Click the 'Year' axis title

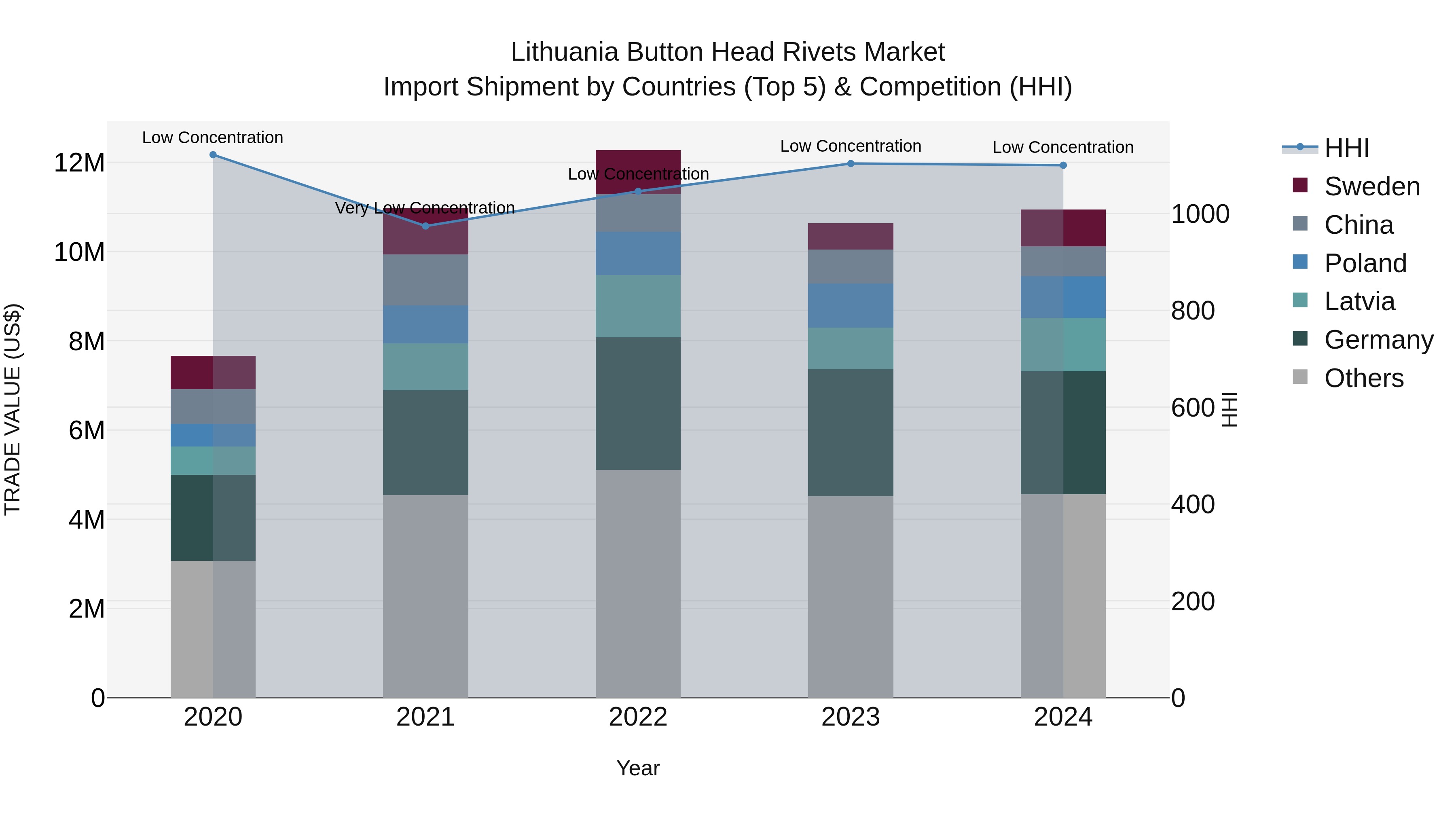click(638, 769)
